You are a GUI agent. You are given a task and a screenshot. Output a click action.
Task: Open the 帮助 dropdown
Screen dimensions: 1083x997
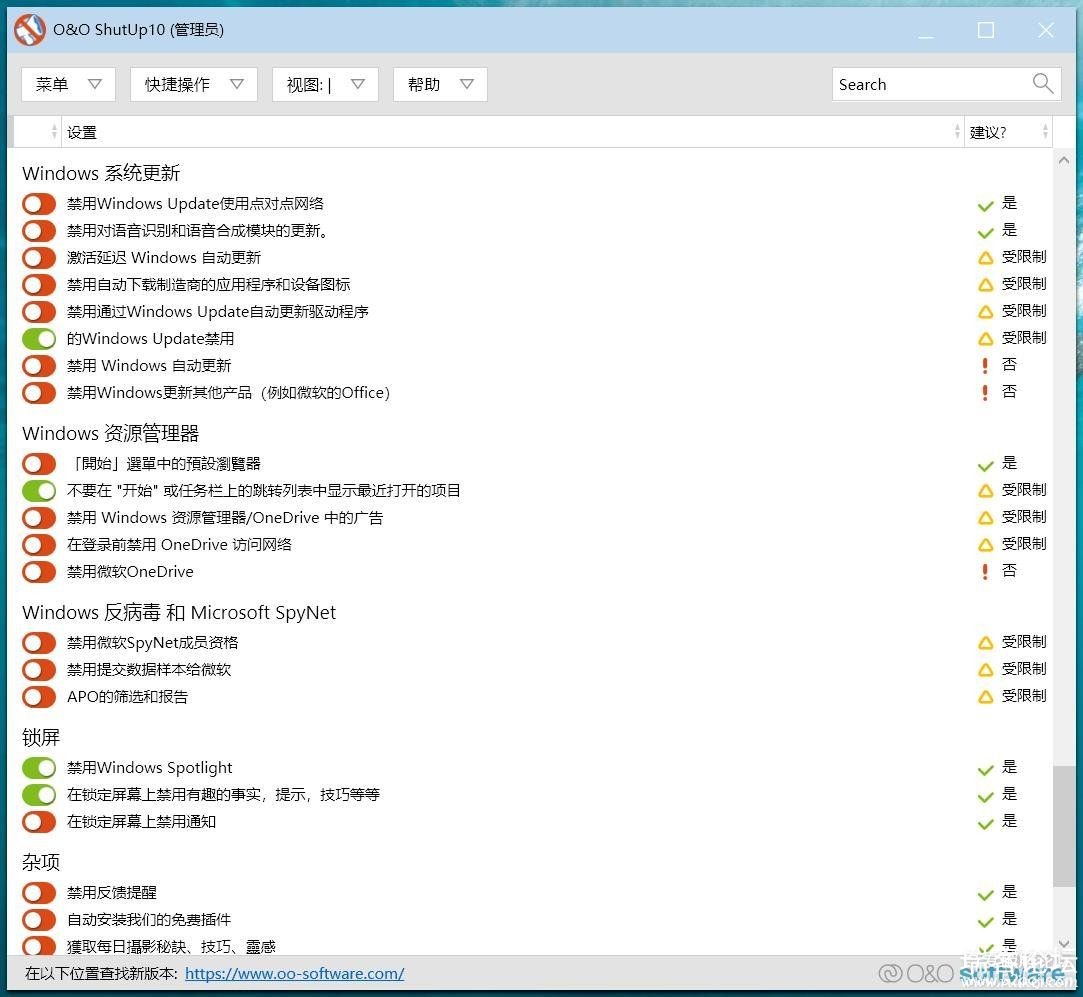pos(441,84)
